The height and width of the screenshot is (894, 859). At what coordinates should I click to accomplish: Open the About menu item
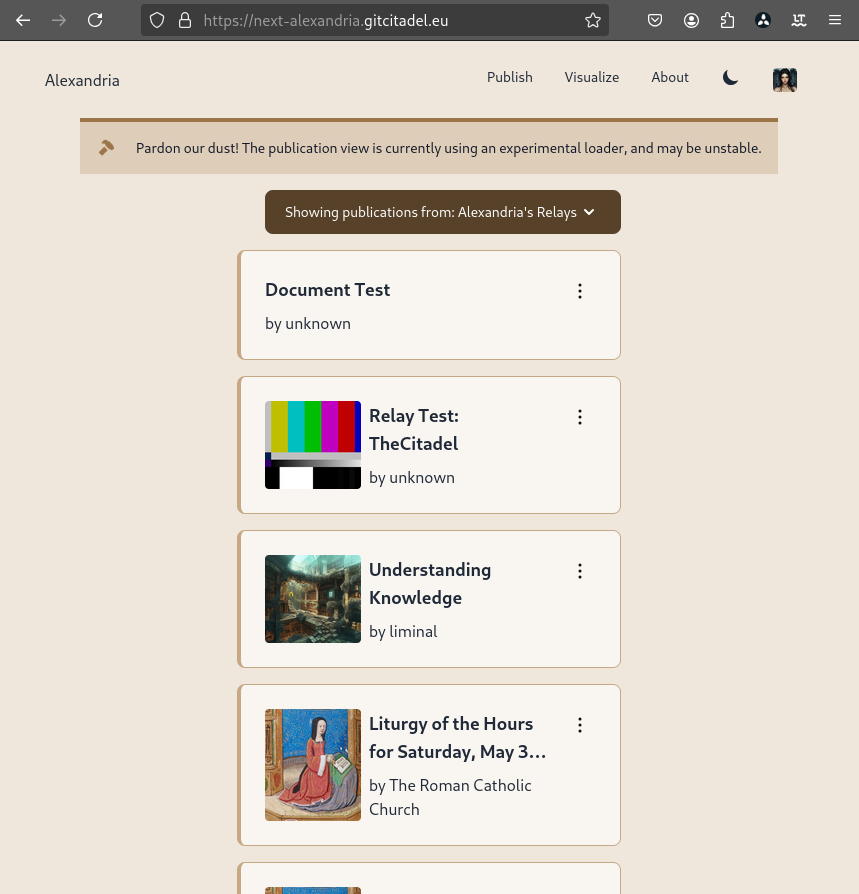click(x=670, y=78)
